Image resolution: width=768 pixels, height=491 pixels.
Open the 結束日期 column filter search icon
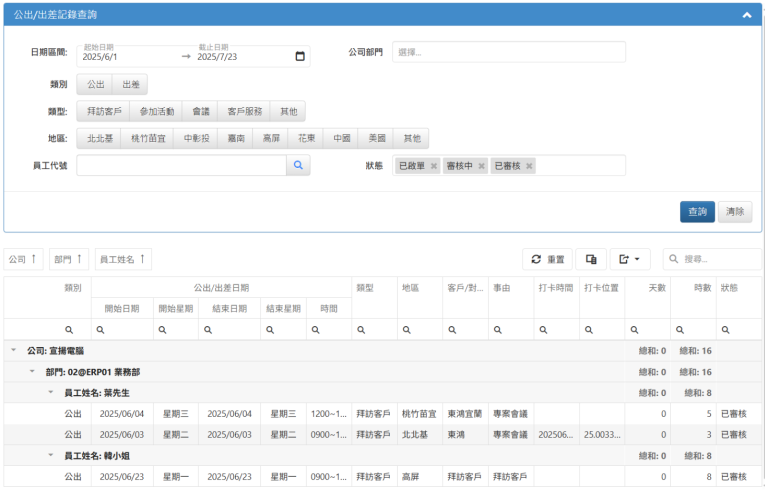pos(208,330)
